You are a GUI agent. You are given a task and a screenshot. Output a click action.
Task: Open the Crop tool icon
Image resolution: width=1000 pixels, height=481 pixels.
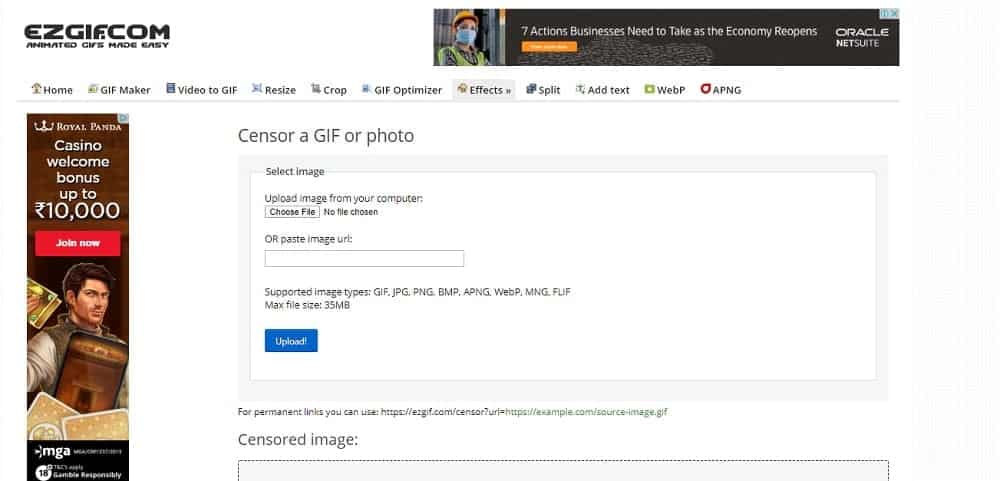pos(316,89)
